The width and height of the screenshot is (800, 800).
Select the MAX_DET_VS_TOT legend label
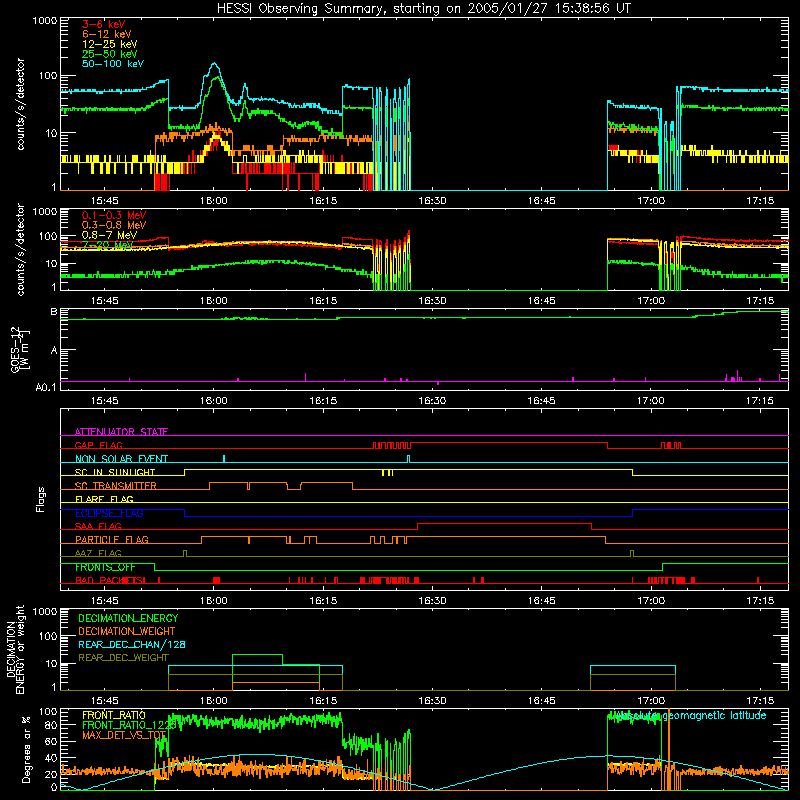tap(124, 735)
